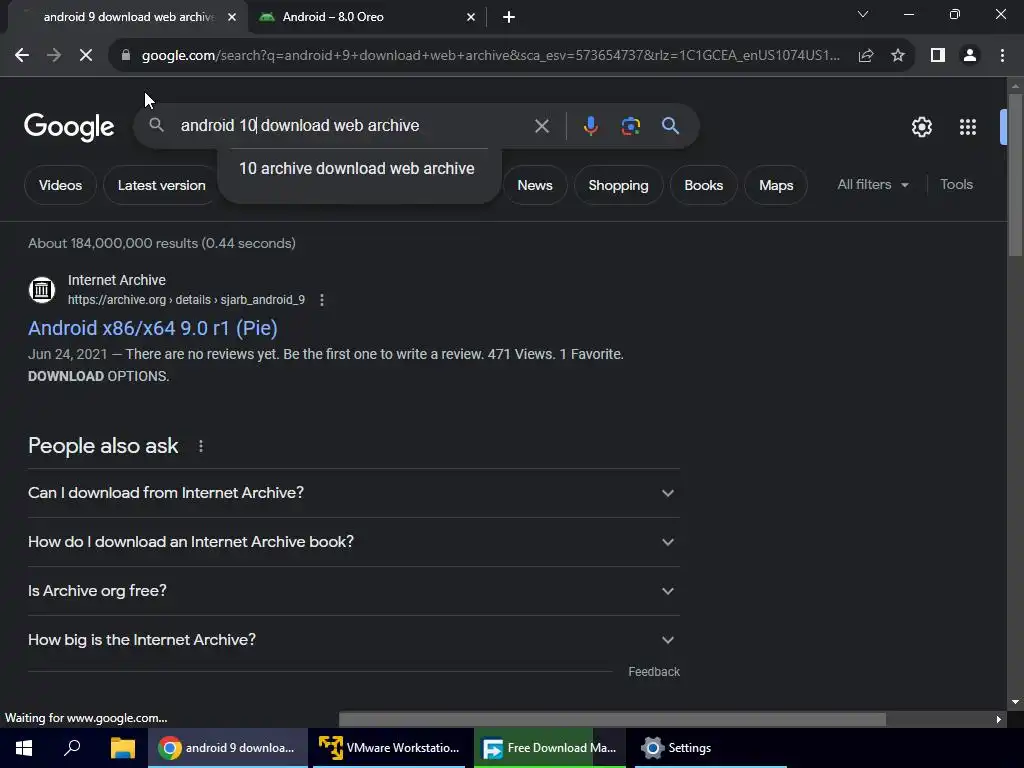
Task: Open the tab search chevron in title bar
Action: (863, 14)
